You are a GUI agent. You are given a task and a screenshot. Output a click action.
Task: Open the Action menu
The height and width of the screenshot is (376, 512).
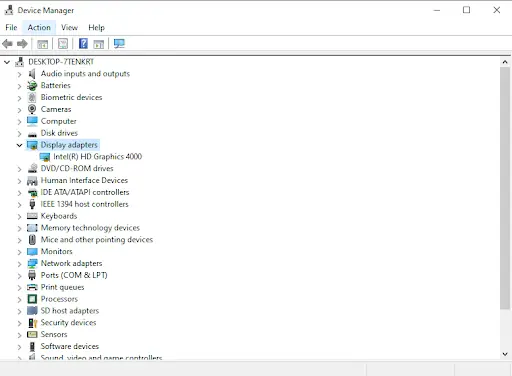click(x=39, y=27)
